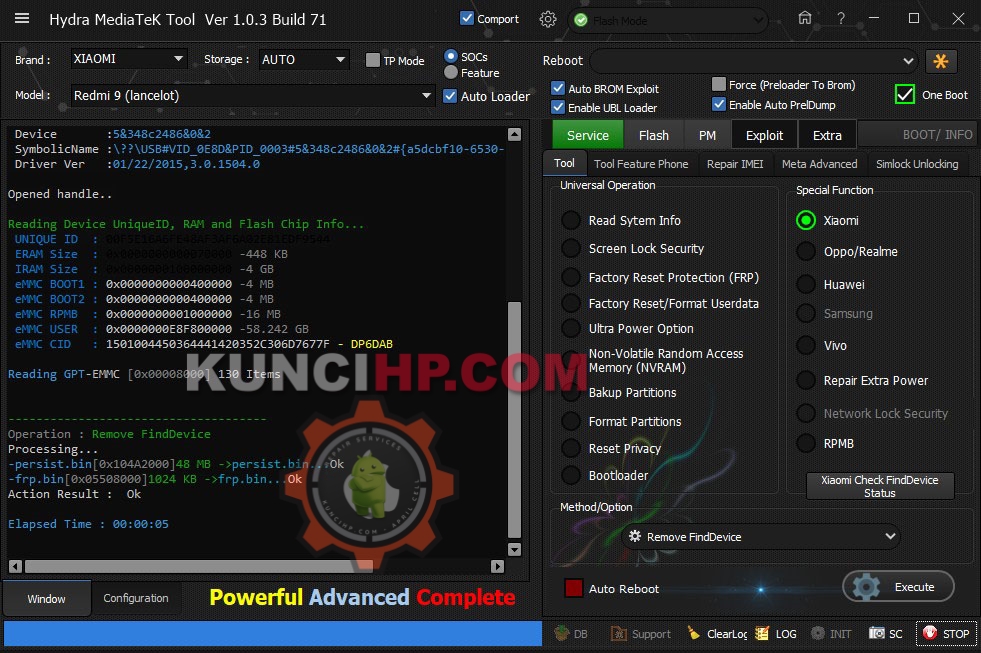Viewport: 981px width, 653px height.
Task: Open settings gear icon in title bar
Action: [547, 19]
